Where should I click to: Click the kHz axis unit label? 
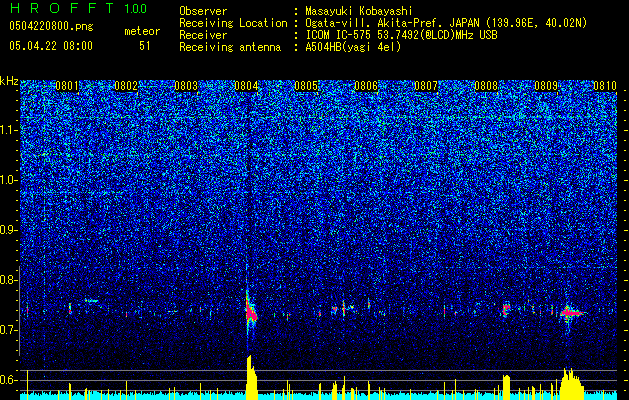click(x=9, y=81)
